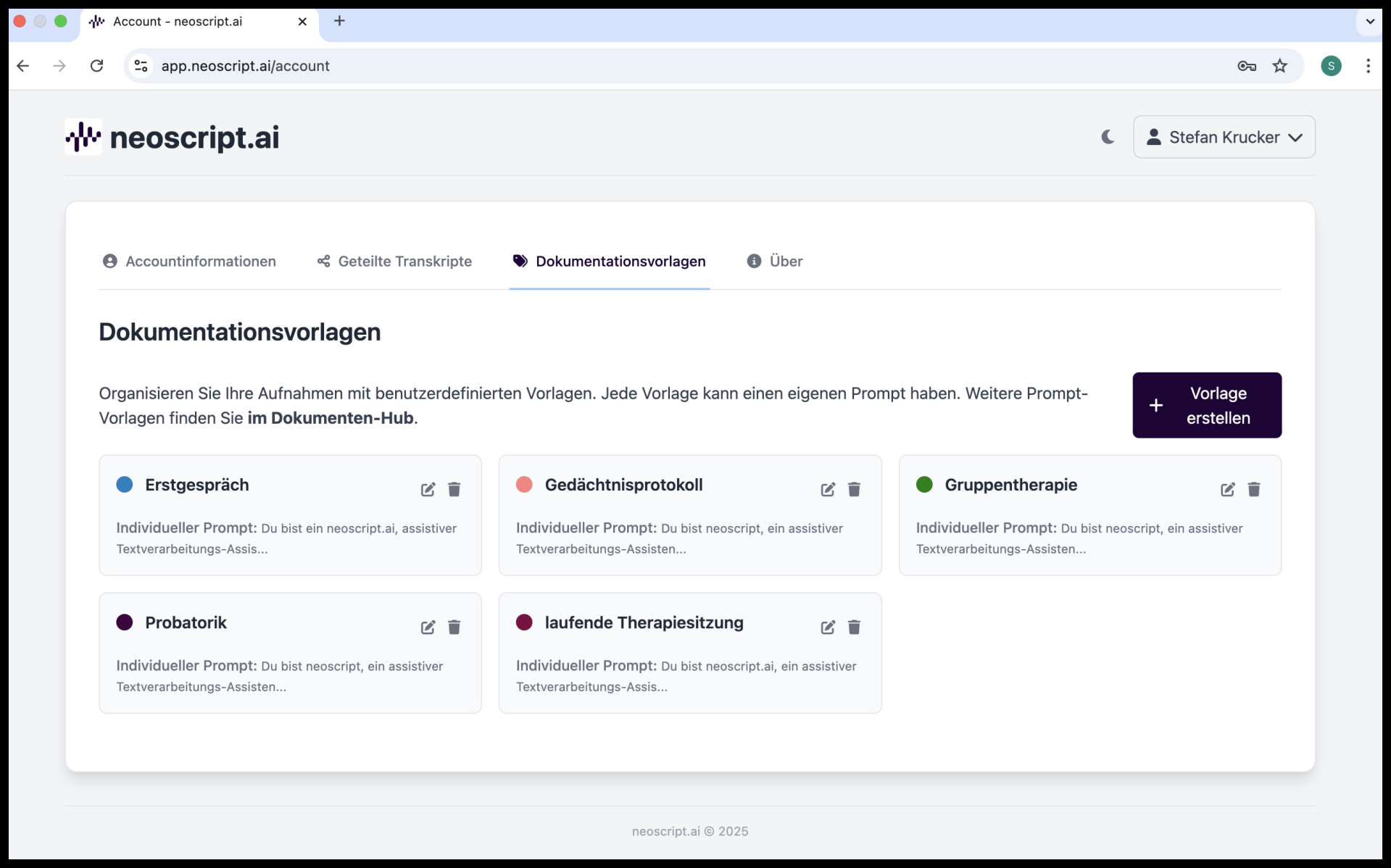Edit the Erstgespräch template

pos(428,490)
